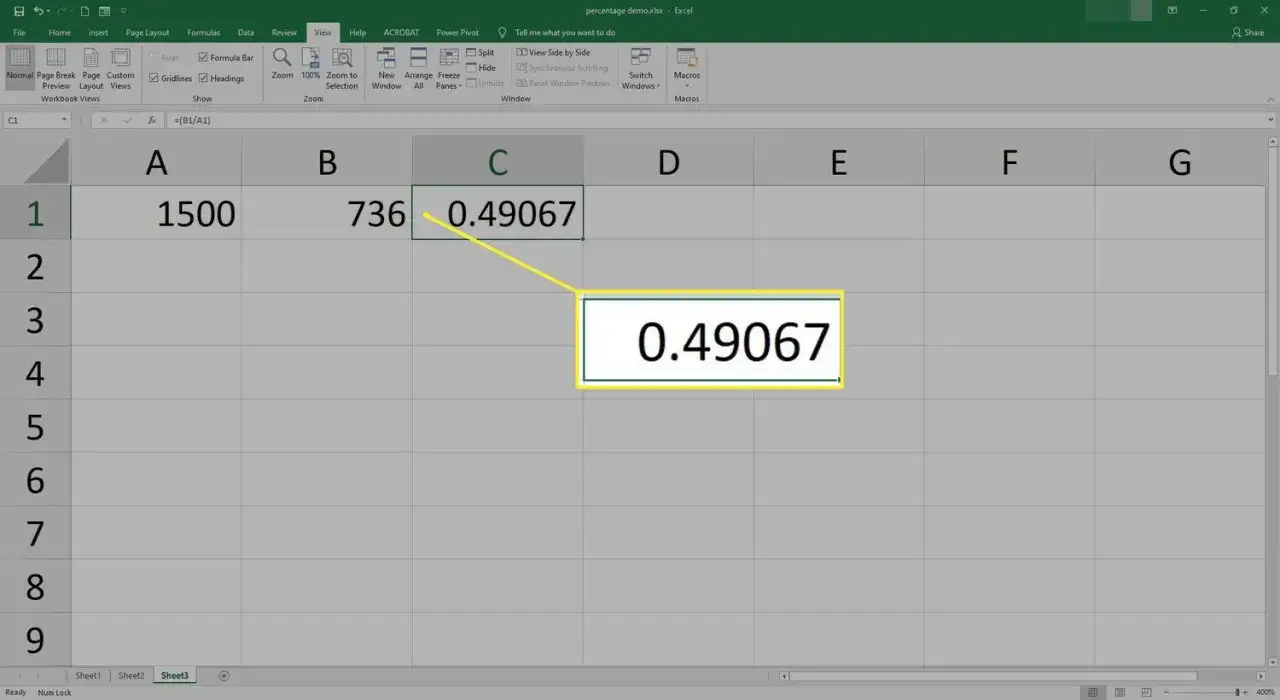Disable the Headings checkbox
Viewport: 1280px width, 700px height.
pyautogui.click(x=204, y=78)
